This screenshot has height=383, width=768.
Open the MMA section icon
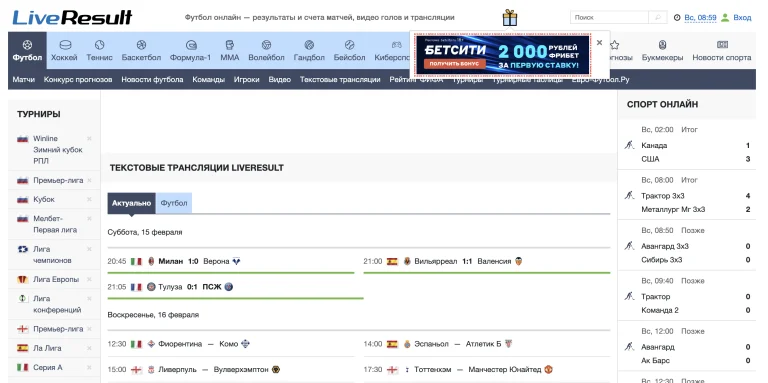pos(229,45)
